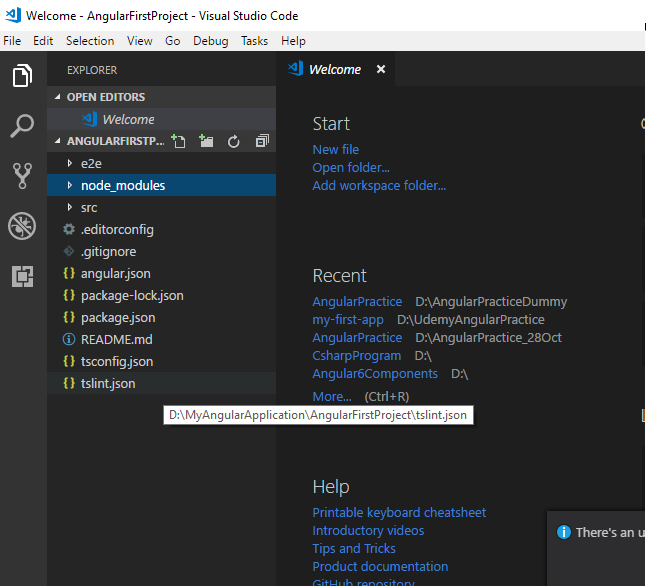646x586 pixels.
Task: Open README.md in explorer
Action: [162, 339]
